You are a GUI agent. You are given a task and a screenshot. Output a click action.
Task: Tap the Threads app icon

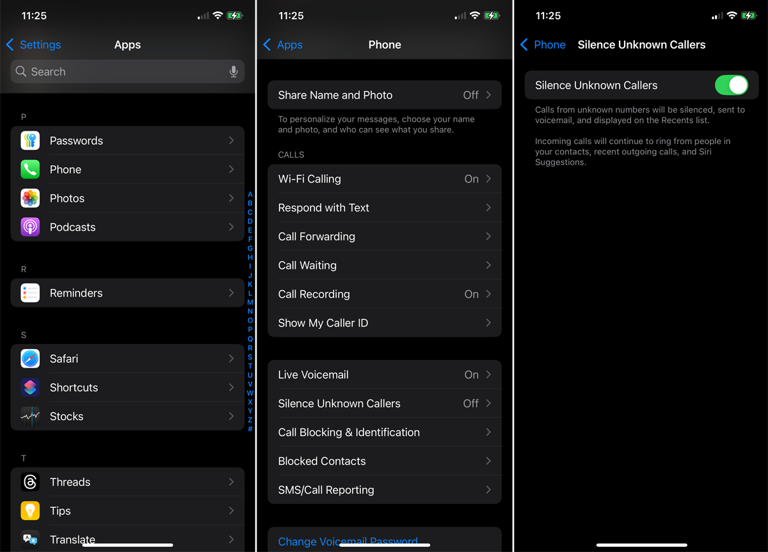point(30,482)
